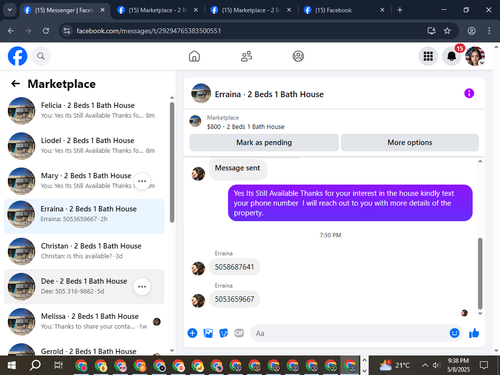Open Task View on the taskbar
The height and width of the screenshot is (375, 500).
point(58,365)
